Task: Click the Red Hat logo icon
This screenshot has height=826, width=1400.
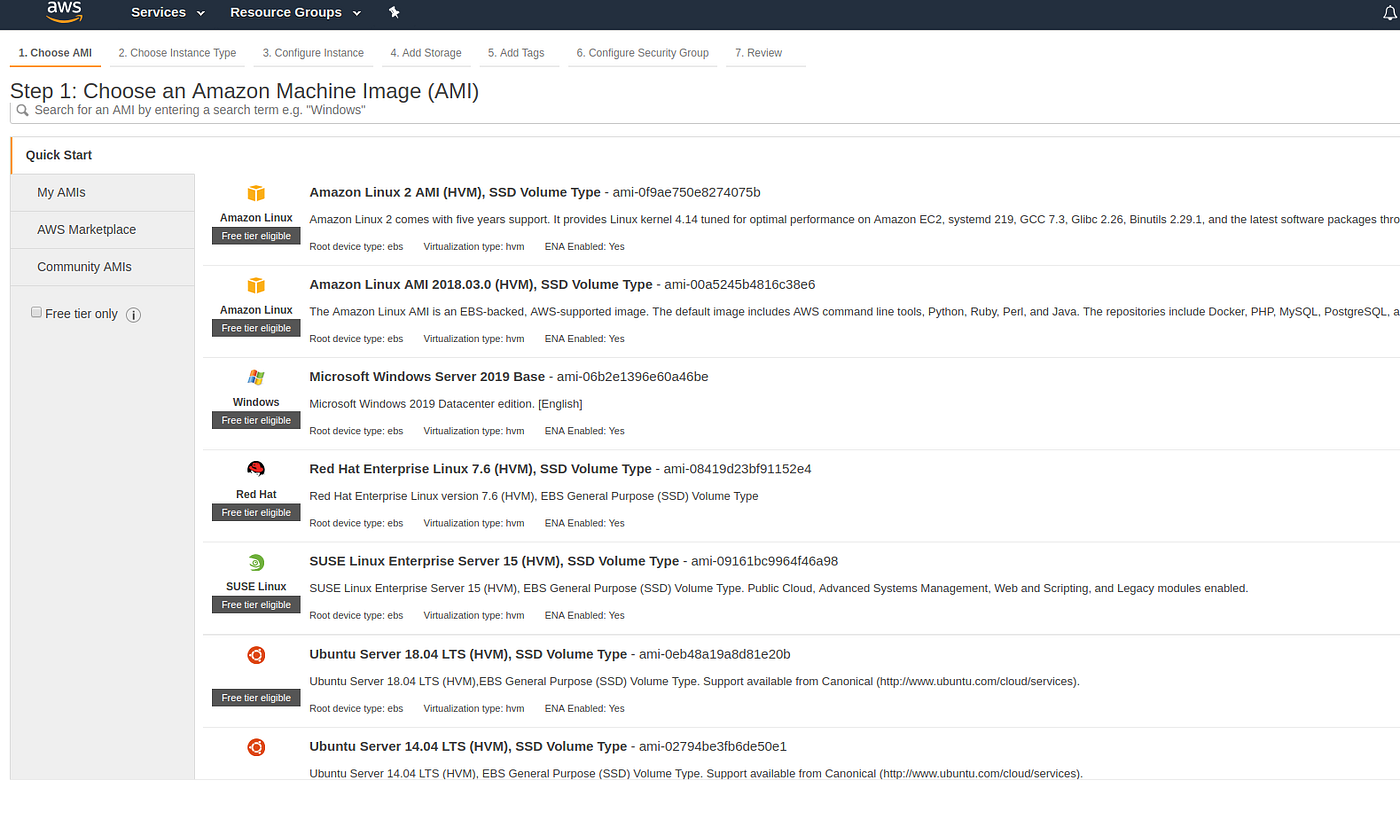Action: click(256, 469)
